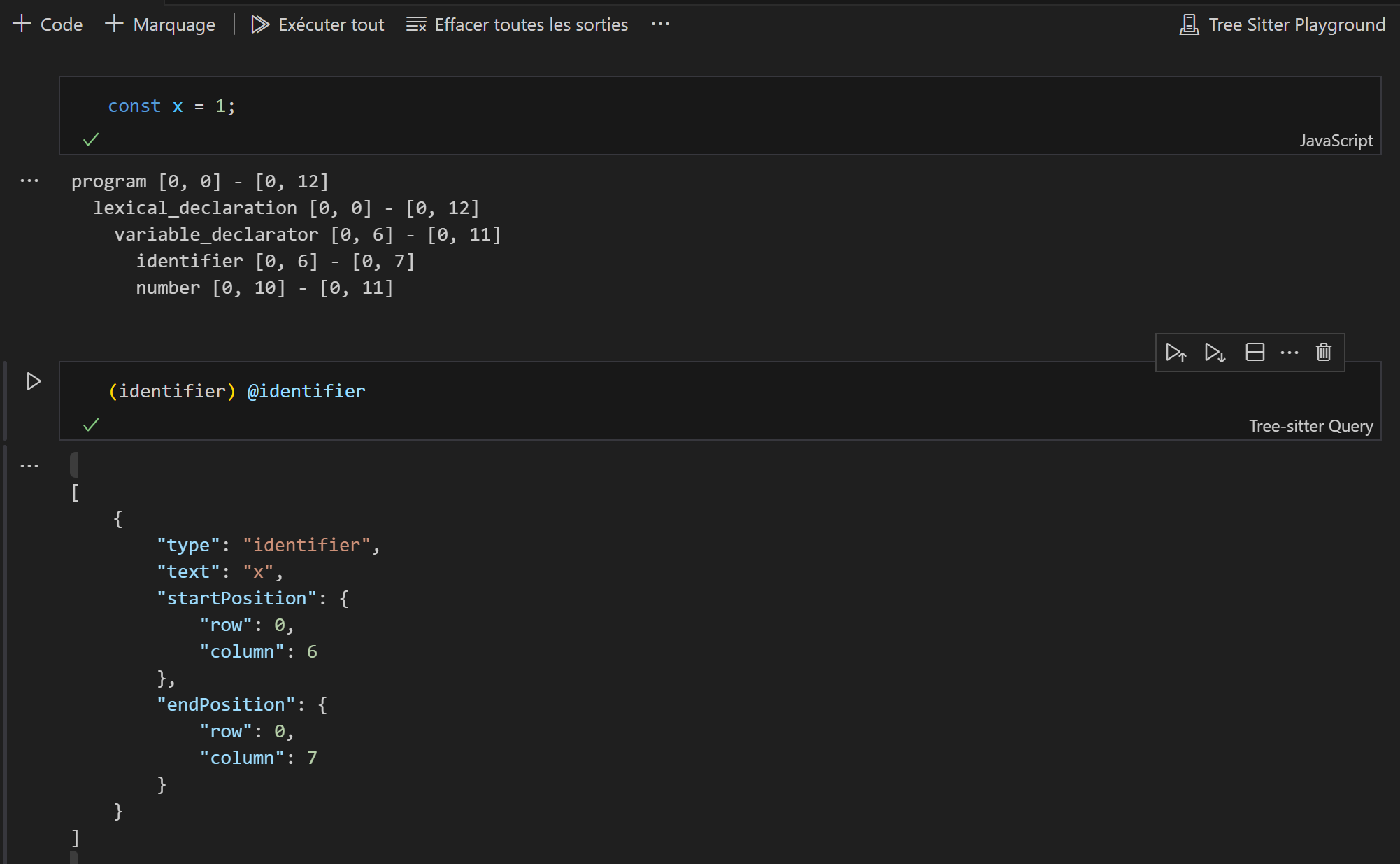Click Execute Cell and Below icon
Viewport: 1400px width, 864px height.
[x=1215, y=353]
